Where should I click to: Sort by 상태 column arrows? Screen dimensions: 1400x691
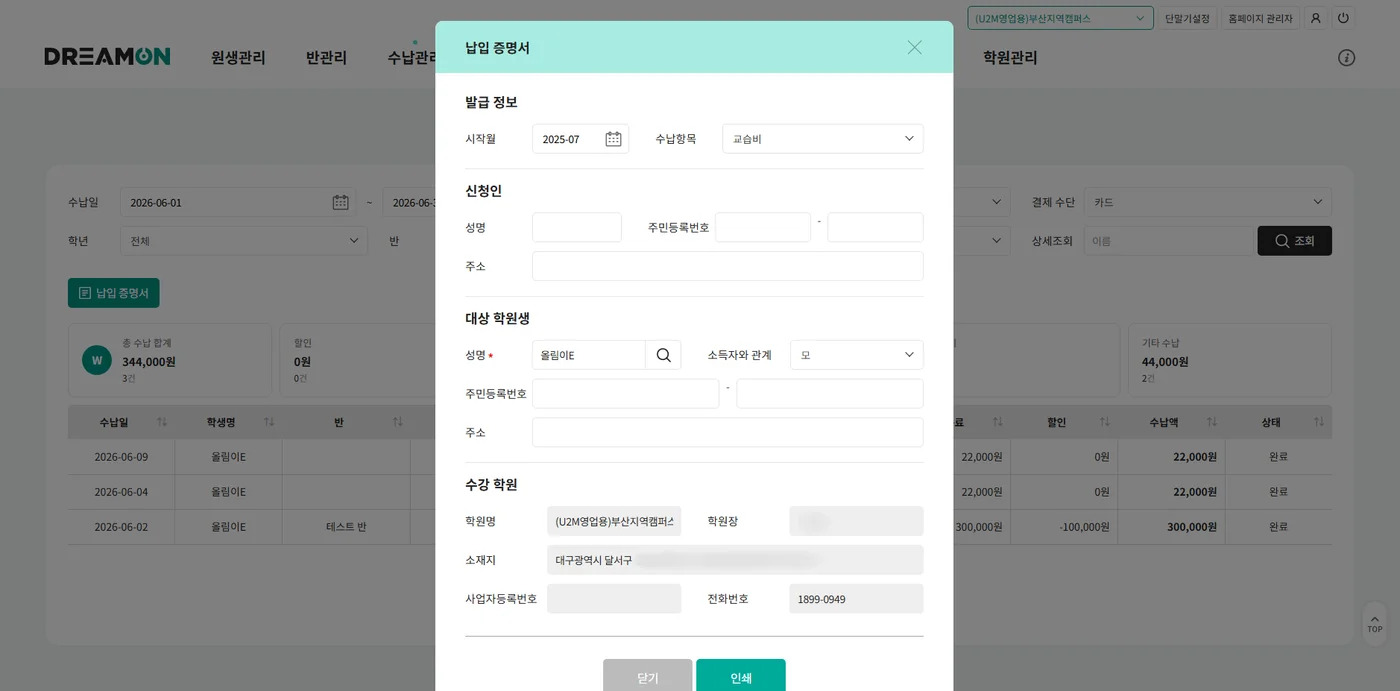pyautogui.click(x=1317, y=423)
